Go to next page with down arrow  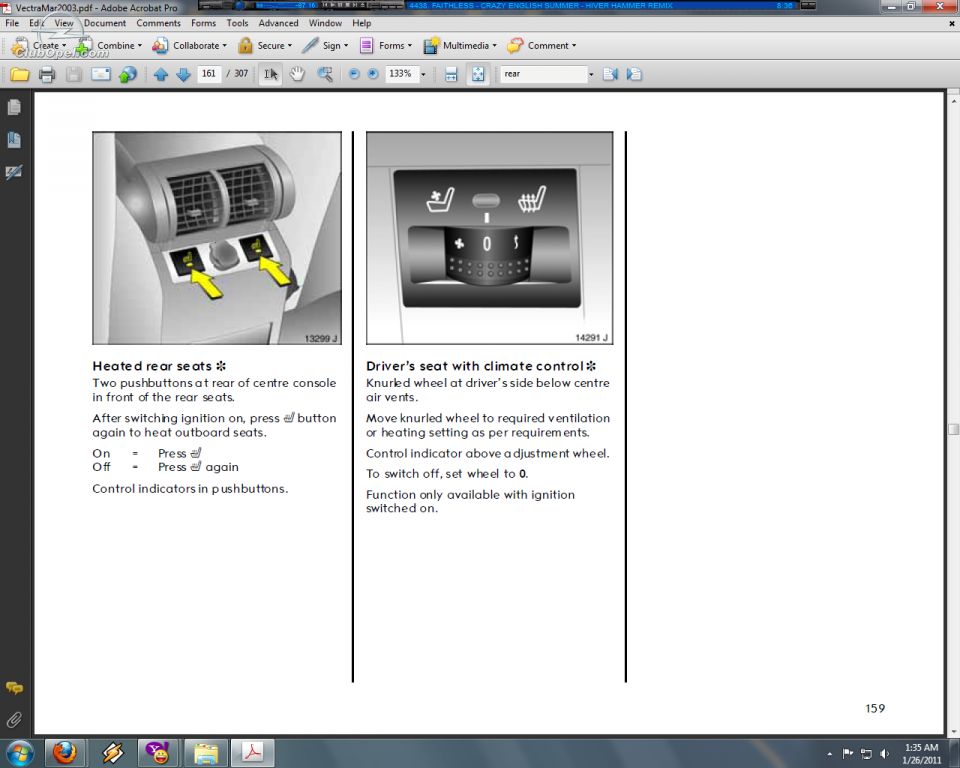click(183, 75)
